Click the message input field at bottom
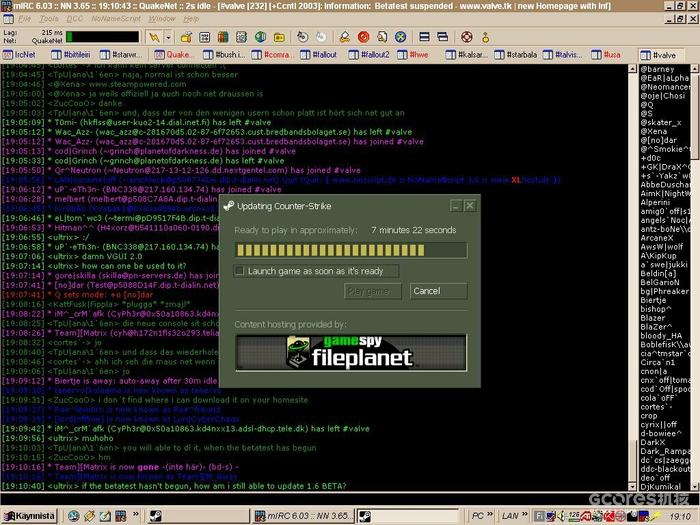 pyautogui.click(x=348, y=498)
